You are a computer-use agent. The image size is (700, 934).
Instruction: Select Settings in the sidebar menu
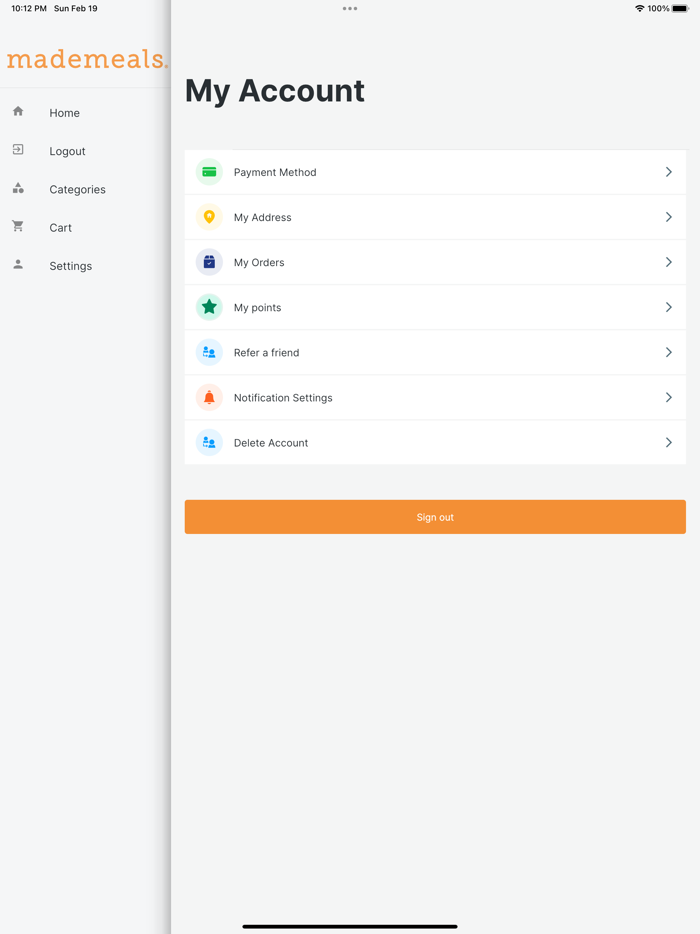[x=70, y=266]
